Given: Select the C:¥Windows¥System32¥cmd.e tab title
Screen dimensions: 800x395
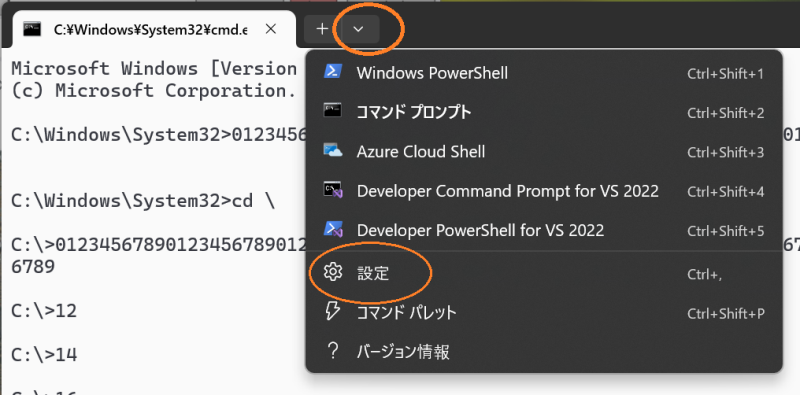Looking at the screenshot, I should tap(150, 30).
